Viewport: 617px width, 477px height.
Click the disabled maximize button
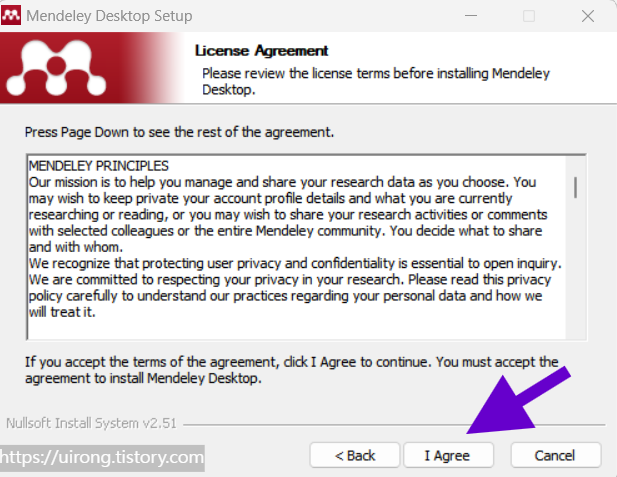click(529, 16)
